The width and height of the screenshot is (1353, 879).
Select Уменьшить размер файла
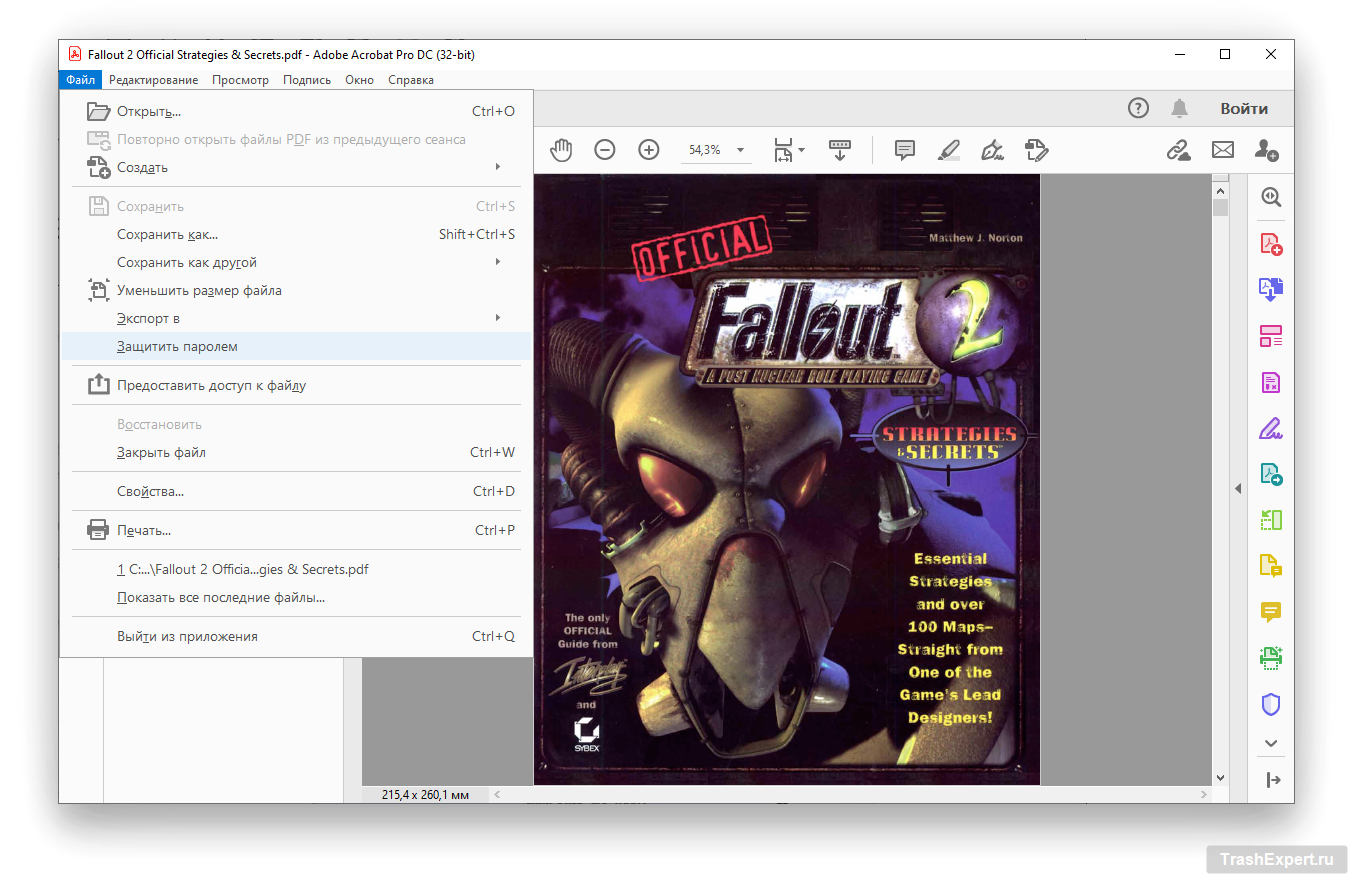point(297,290)
